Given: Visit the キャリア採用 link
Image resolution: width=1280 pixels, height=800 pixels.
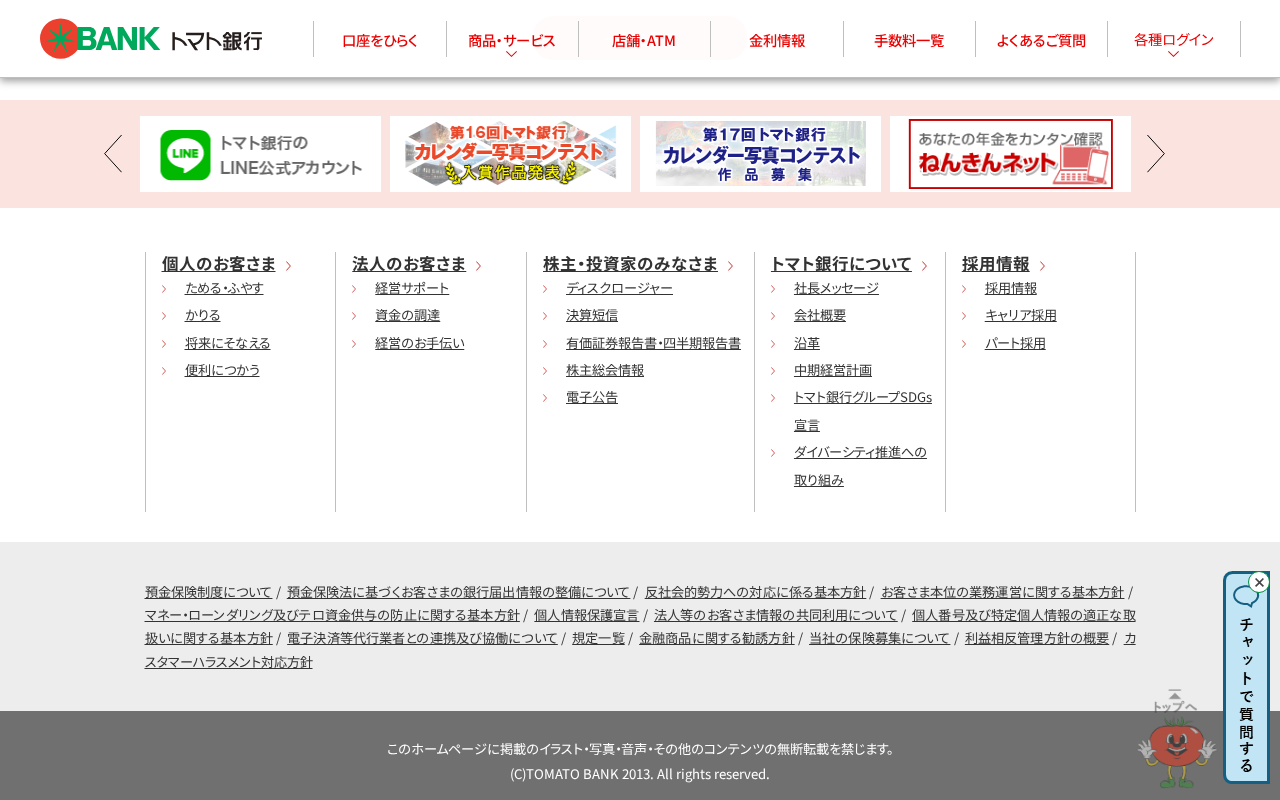Looking at the screenshot, I should 1021,315.
